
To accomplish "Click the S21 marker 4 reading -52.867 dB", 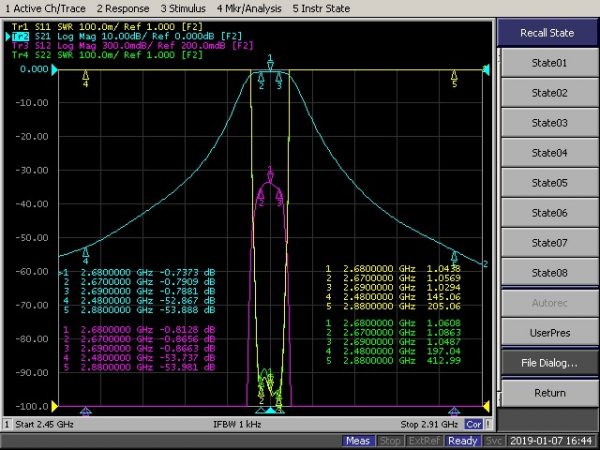I will [187, 300].
